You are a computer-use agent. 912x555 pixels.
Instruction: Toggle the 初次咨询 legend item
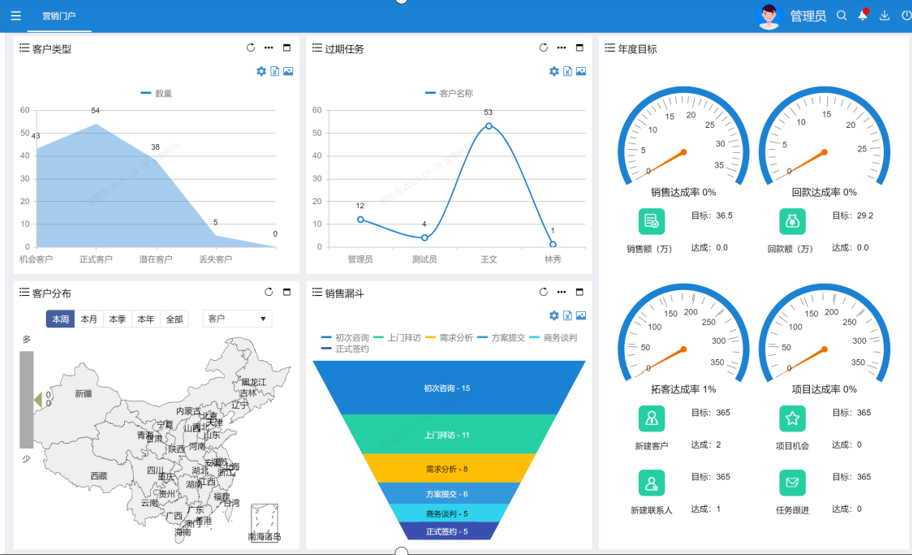click(345, 338)
